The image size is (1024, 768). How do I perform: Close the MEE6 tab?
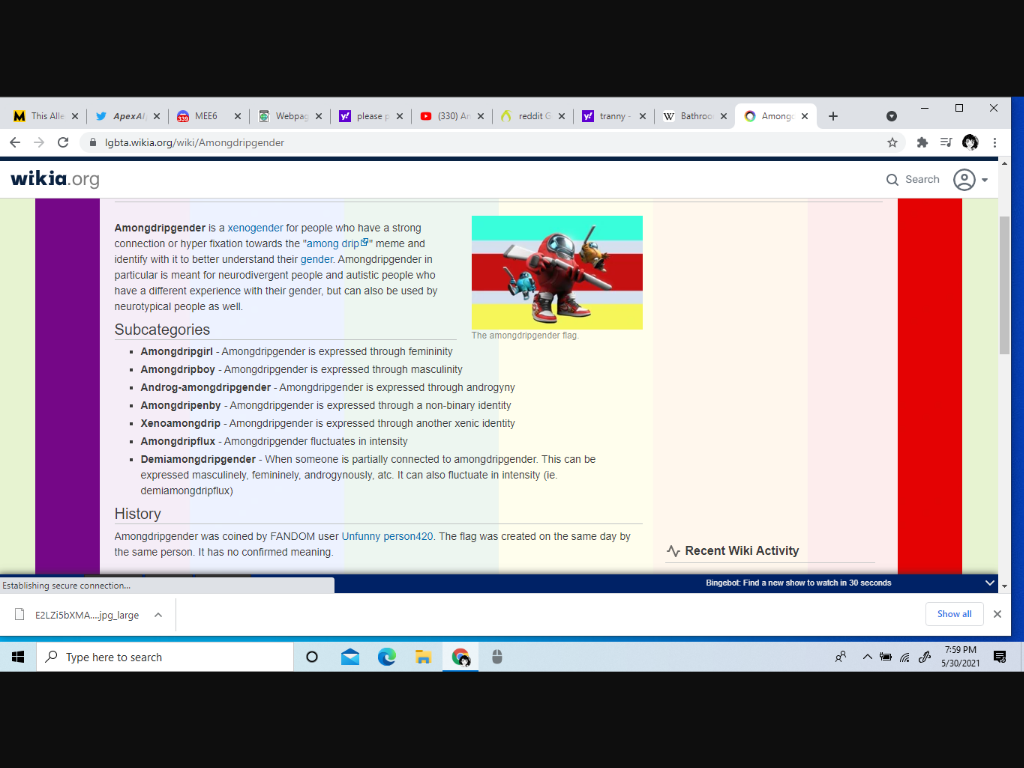238,116
